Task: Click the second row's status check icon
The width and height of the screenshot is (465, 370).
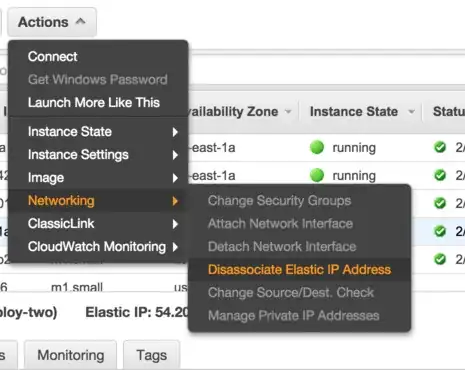Action: pyautogui.click(x=440, y=175)
